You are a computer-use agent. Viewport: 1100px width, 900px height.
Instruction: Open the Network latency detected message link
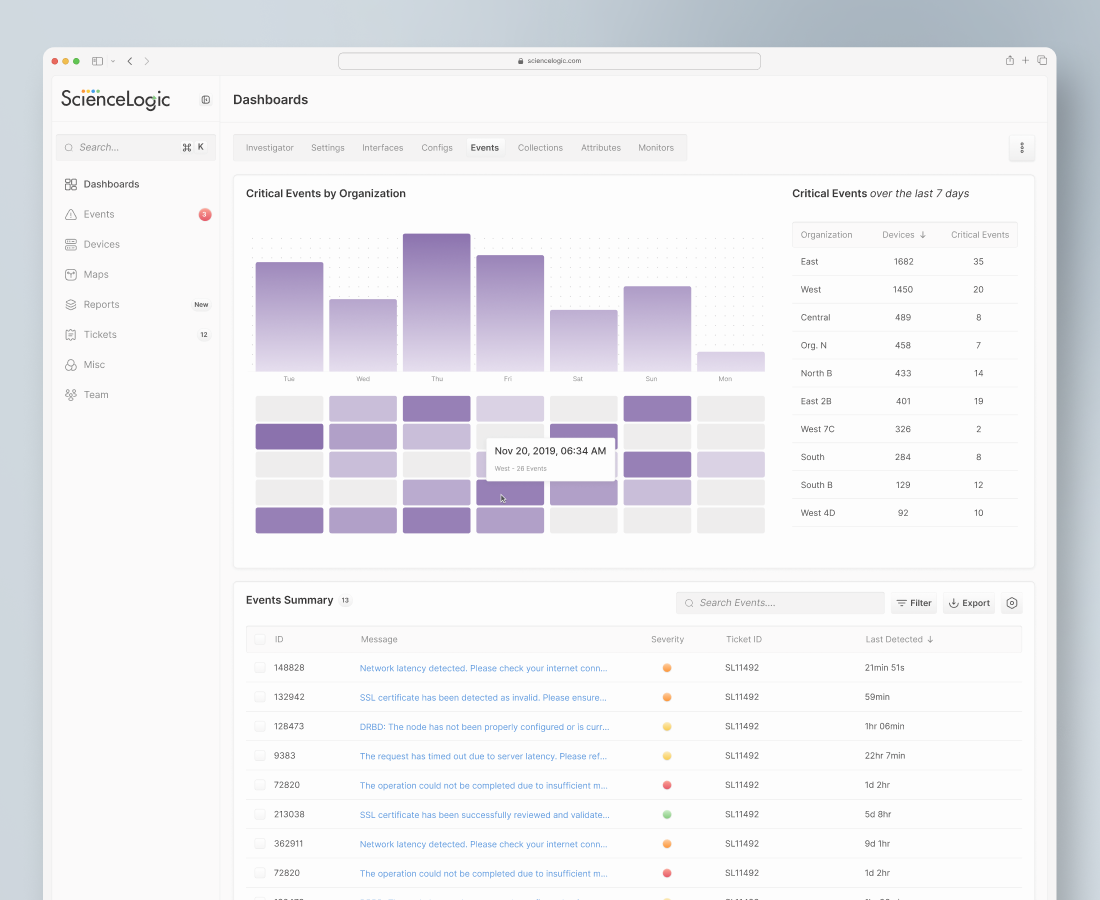(483, 667)
